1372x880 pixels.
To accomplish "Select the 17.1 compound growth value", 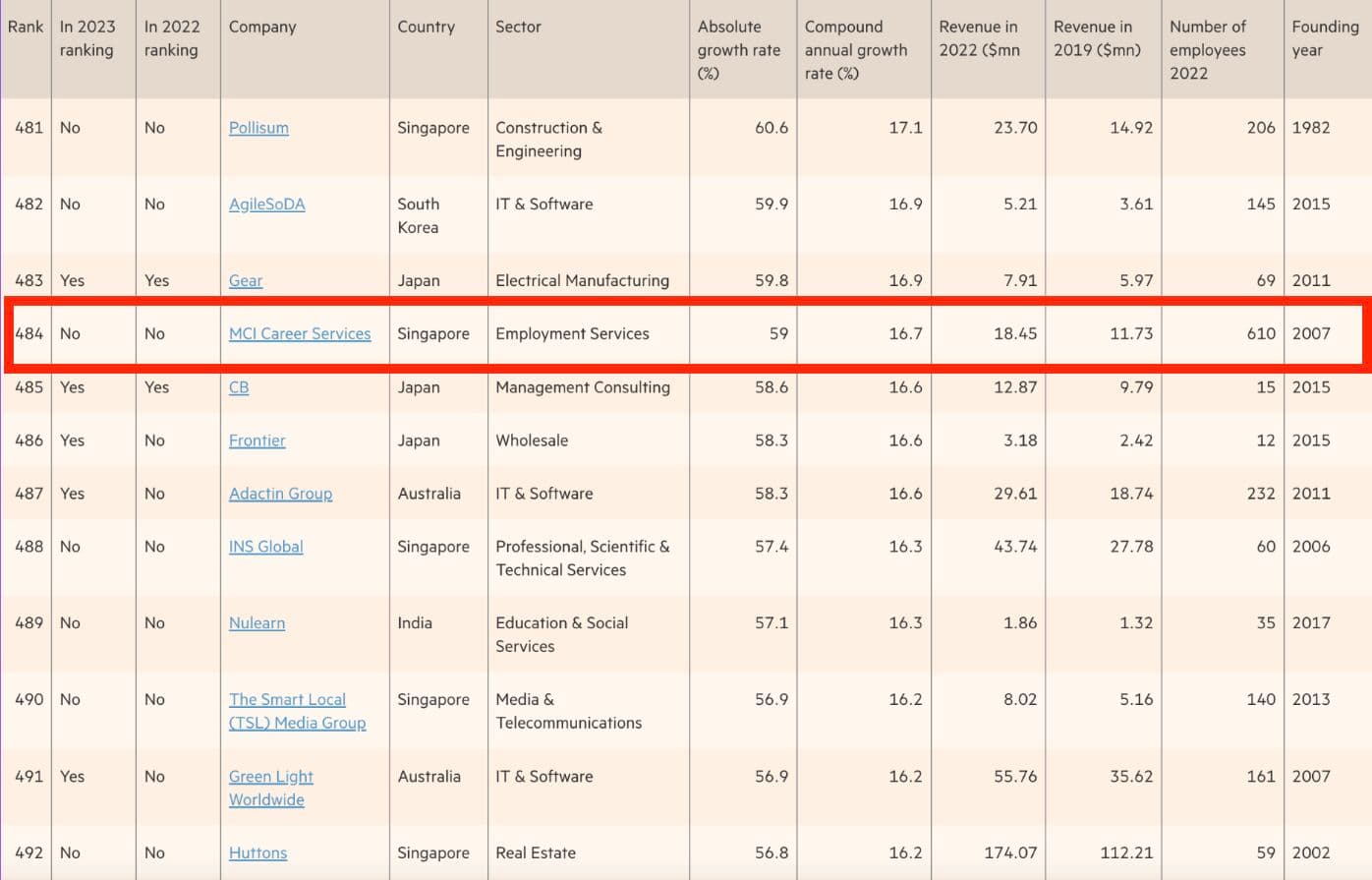I will pos(905,128).
